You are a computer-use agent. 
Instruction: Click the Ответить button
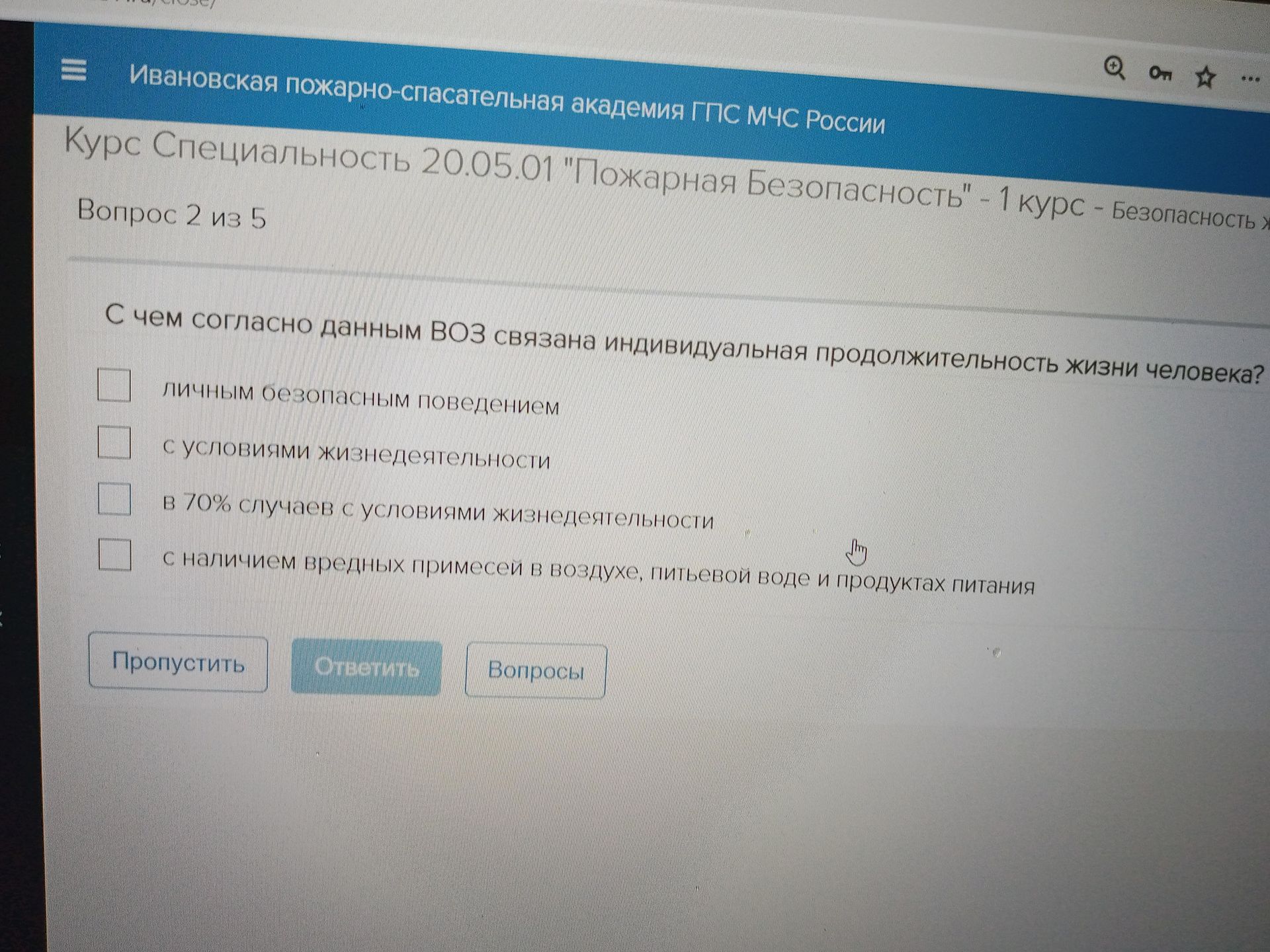pos(366,668)
